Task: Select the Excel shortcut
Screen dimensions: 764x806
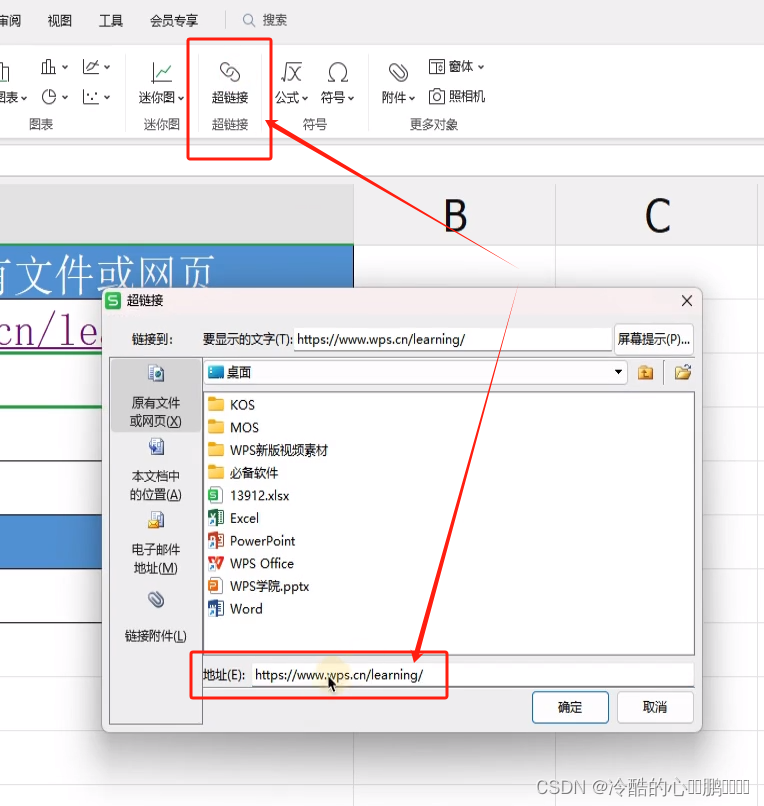Action: click(233, 518)
